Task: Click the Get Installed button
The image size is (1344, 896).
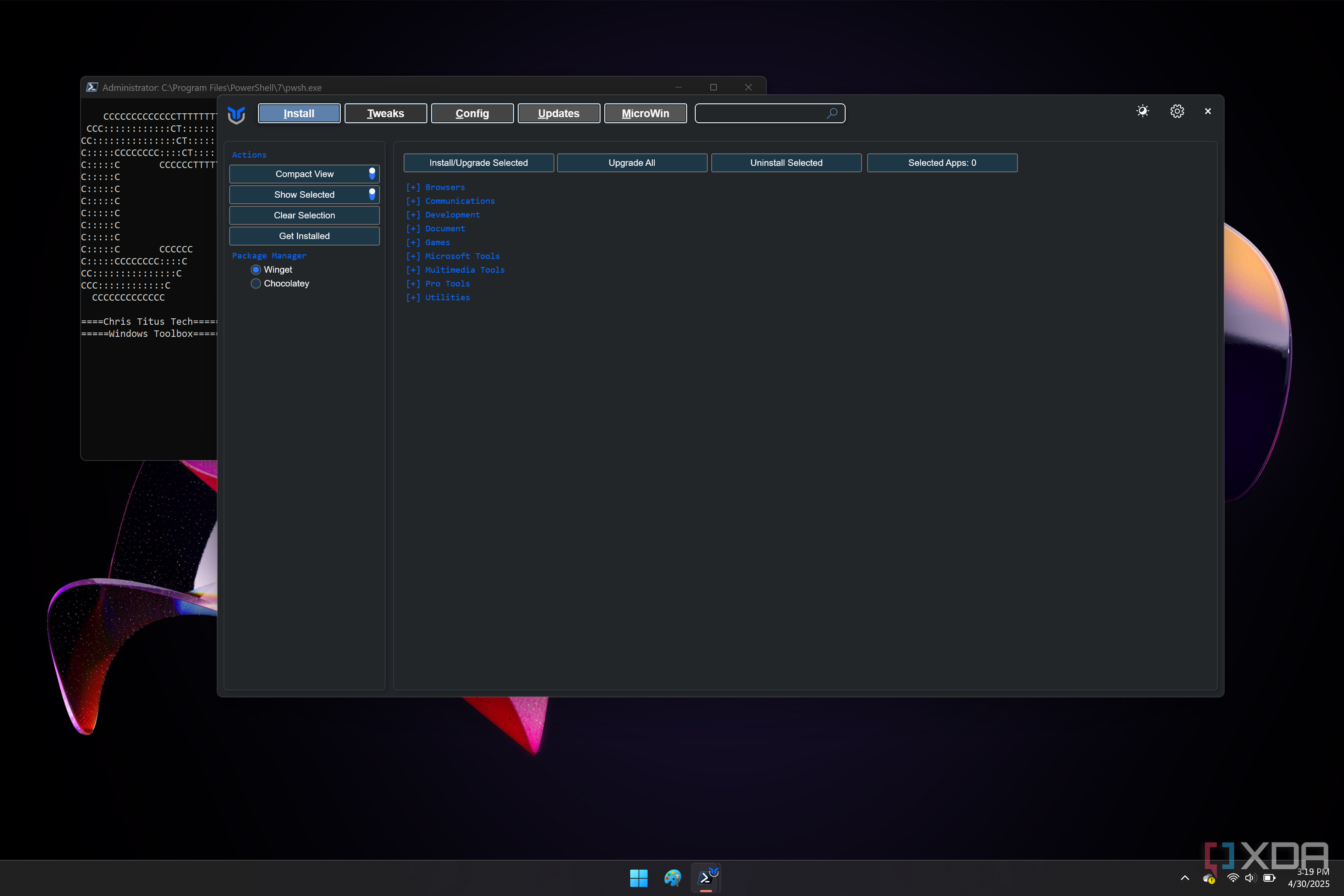Action: coord(305,236)
